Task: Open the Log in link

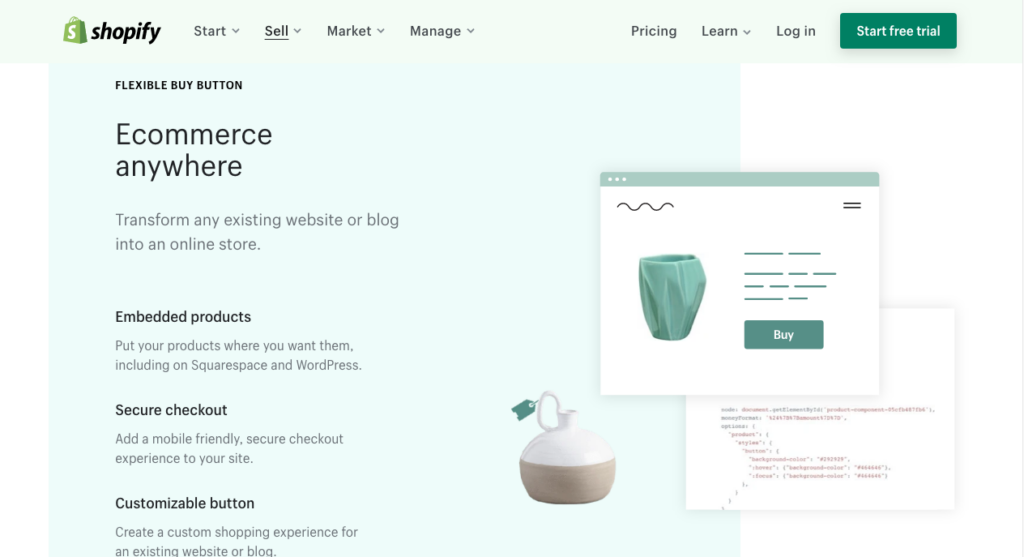Action: [x=795, y=31]
